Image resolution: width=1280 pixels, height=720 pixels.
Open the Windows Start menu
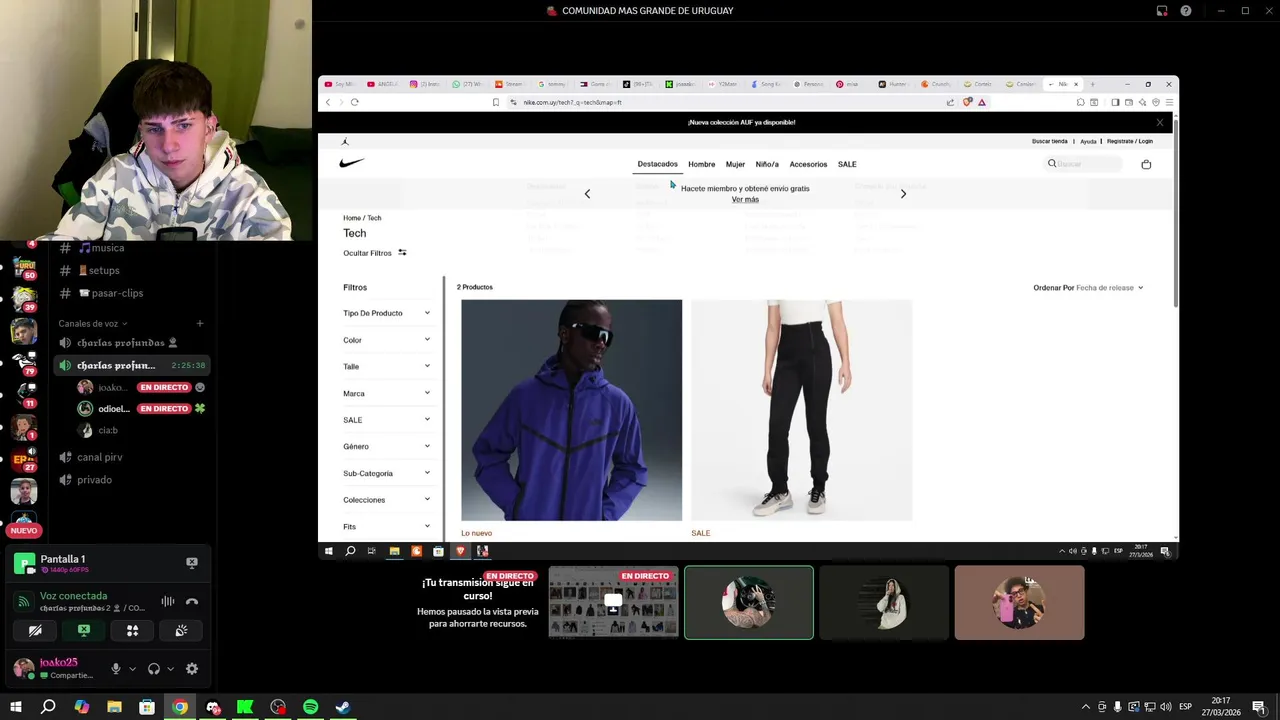(15, 707)
